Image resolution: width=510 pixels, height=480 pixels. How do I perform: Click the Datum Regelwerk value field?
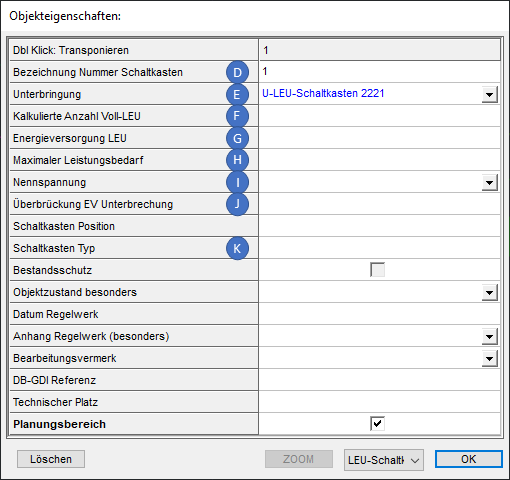[380, 314]
